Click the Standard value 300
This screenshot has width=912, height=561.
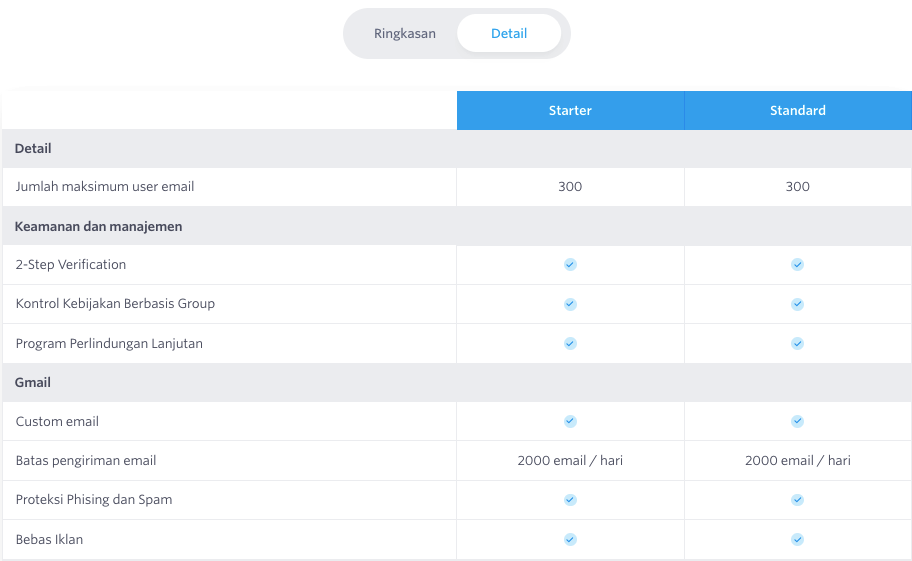tap(797, 187)
